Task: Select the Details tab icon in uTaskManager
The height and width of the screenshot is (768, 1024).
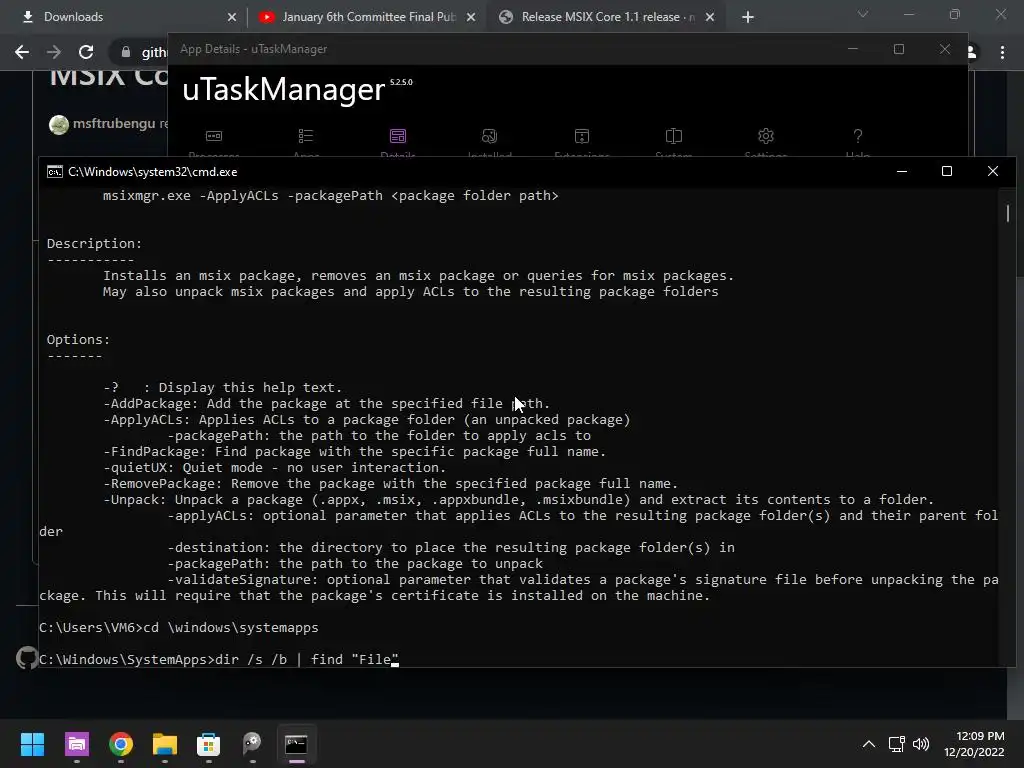Action: (x=398, y=136)
